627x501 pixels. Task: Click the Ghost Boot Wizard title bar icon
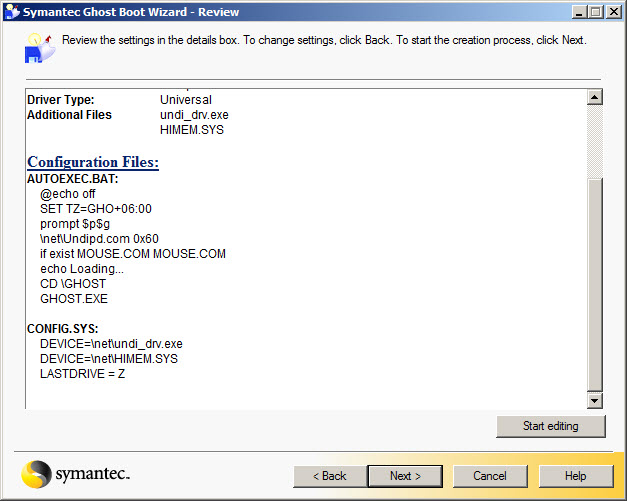(x=12, y=12)
